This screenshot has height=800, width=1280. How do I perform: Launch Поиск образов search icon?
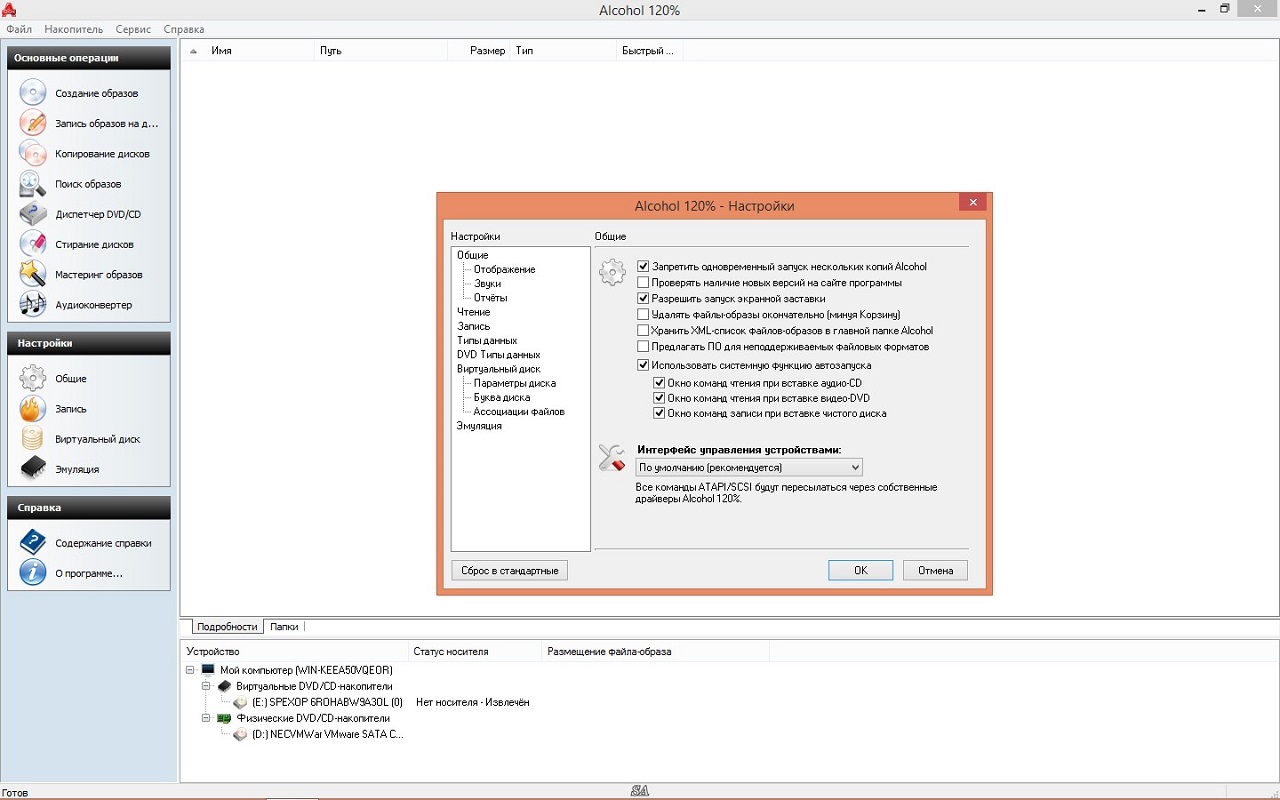(x=33, y=184)
